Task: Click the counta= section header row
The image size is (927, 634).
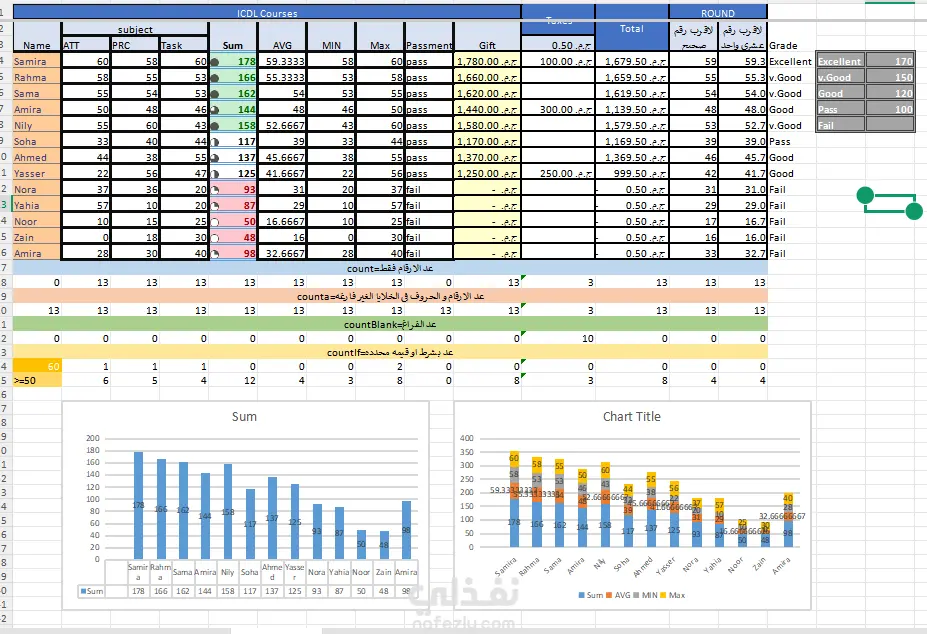Action: tap(390, 296)
